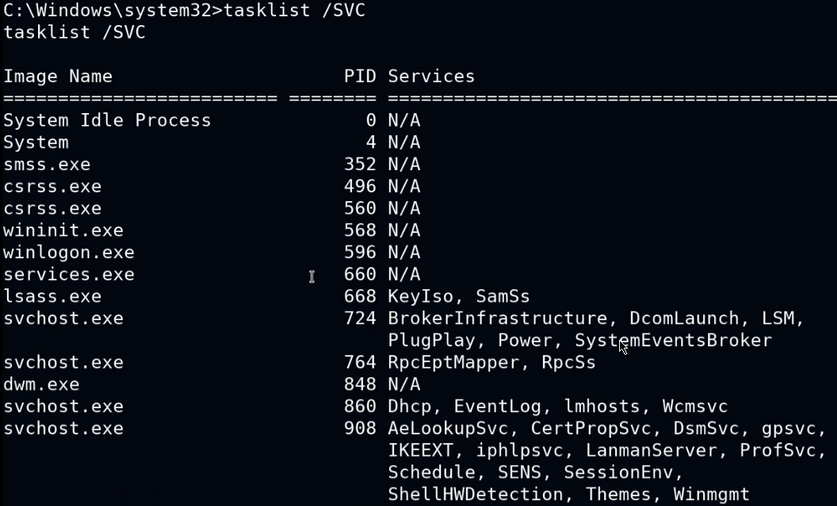Click the LanmanServer service name
The width and height of the screenshot is (837, 506).
click(651, 450)
